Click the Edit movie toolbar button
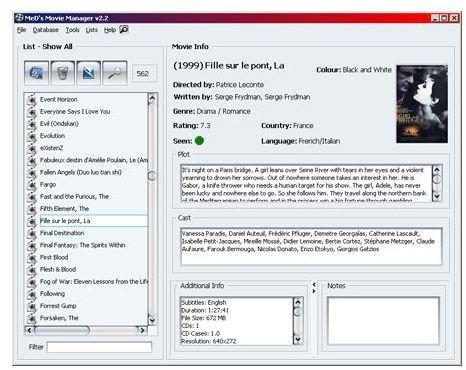 click(88, 73)
